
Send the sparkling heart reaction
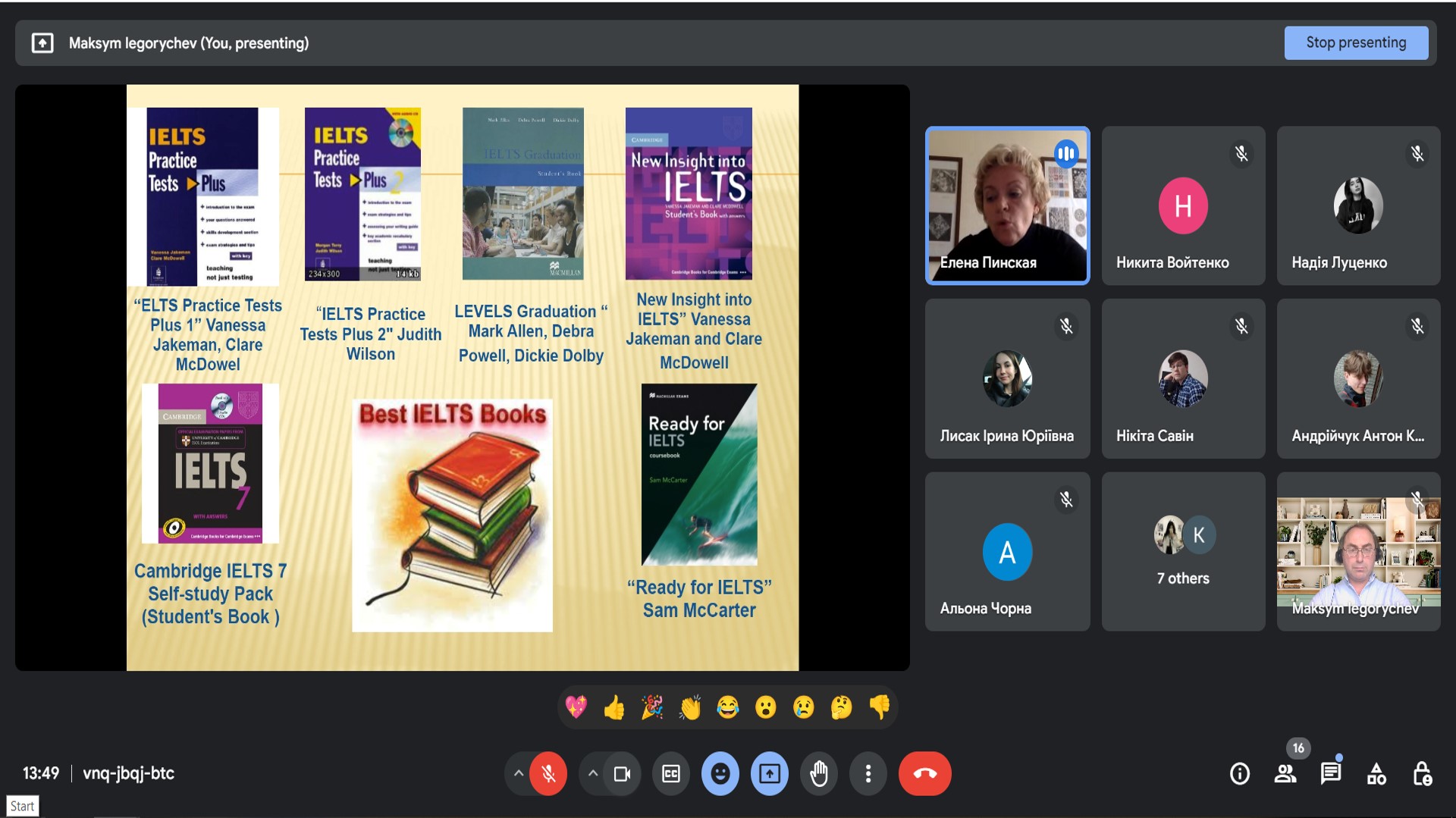pyautogui.click(x=576, y=707)
